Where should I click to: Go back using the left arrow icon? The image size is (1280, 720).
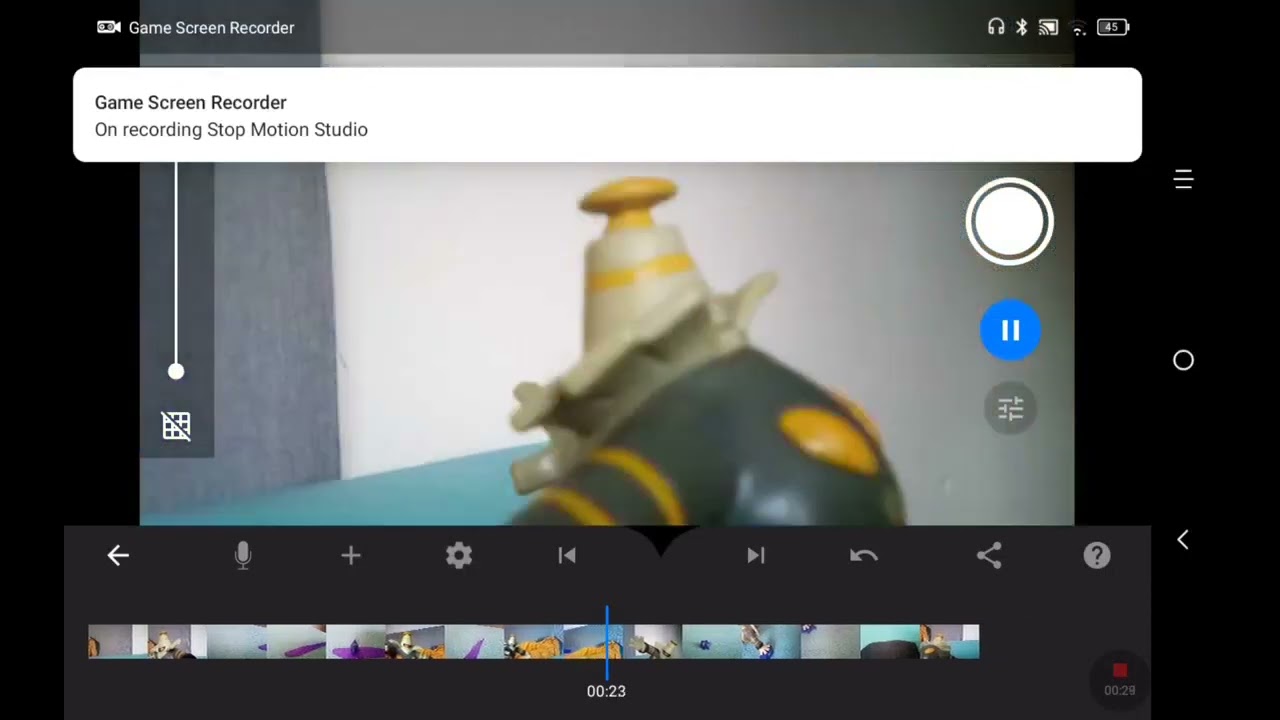[x=118, y=555]
